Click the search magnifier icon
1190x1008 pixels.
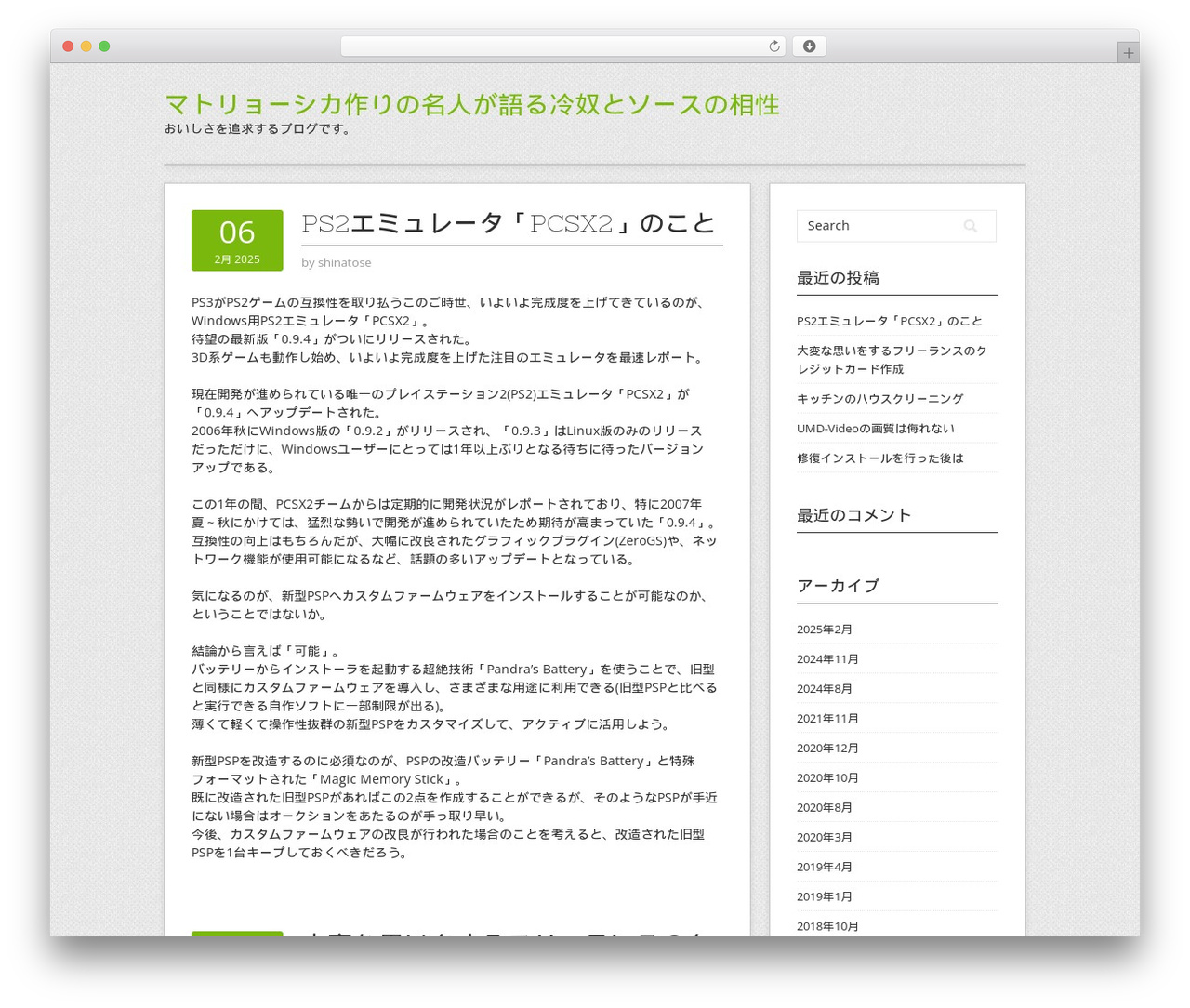click(x=970, y=226)
